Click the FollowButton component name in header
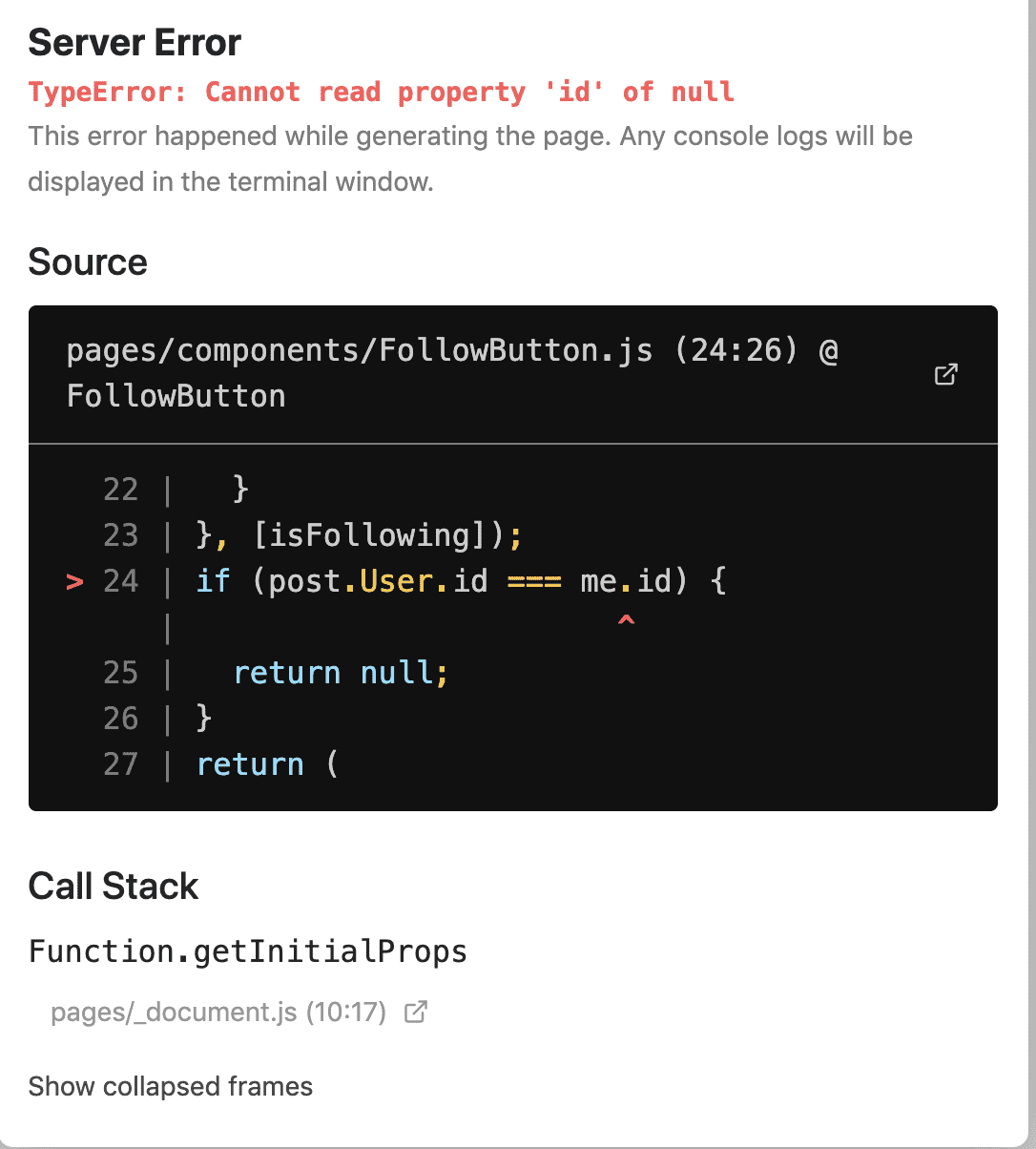1036x1149 pixels. click(176, 395)
